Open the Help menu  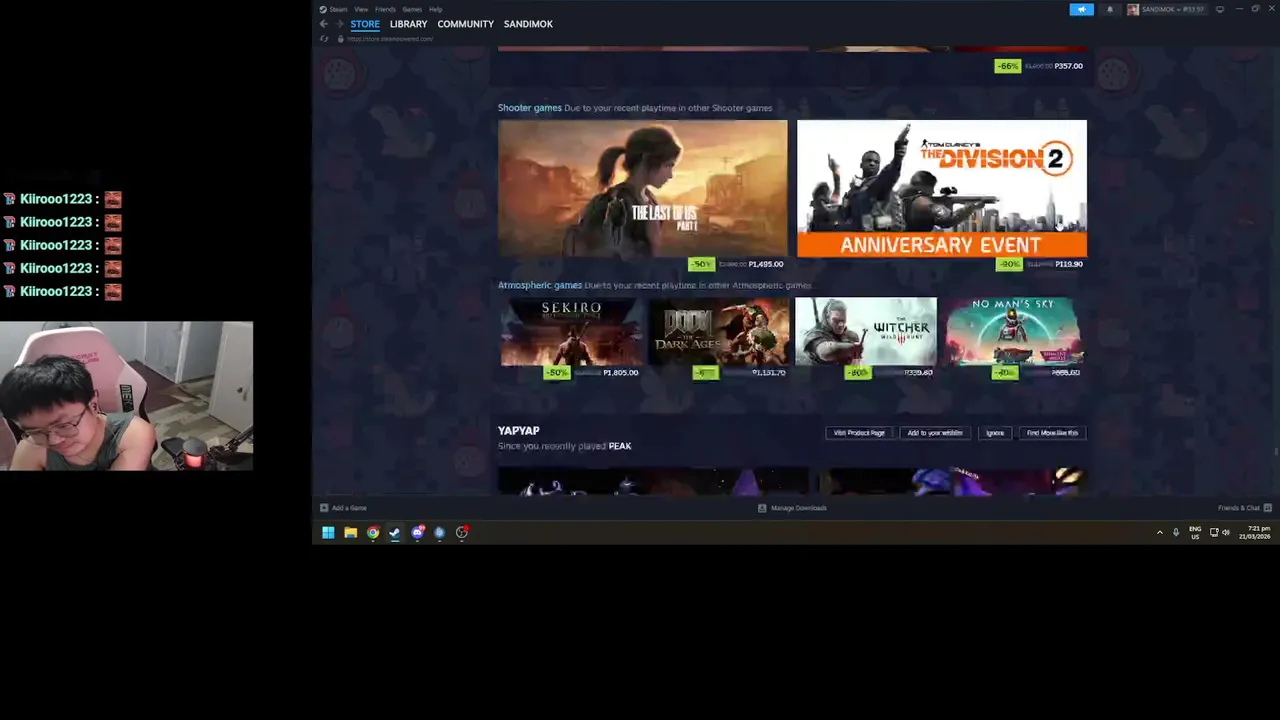click(436, 9)
